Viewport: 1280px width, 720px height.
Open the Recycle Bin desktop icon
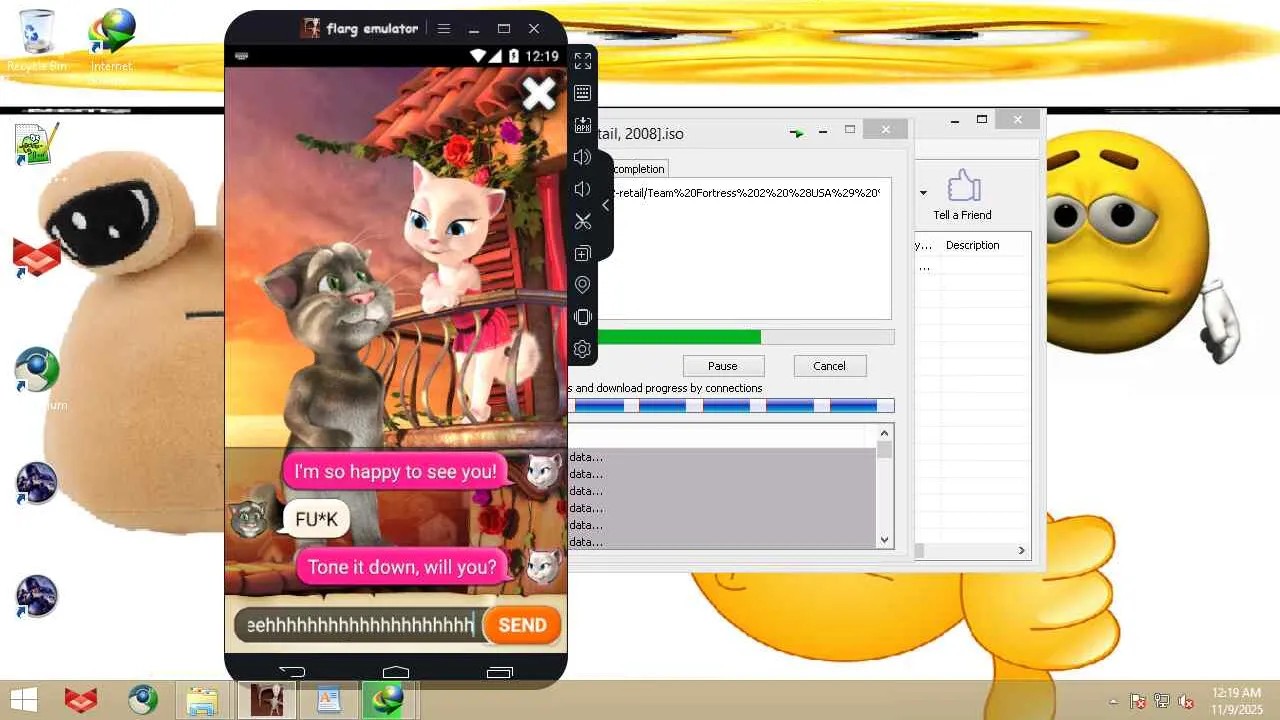[37, 42]
